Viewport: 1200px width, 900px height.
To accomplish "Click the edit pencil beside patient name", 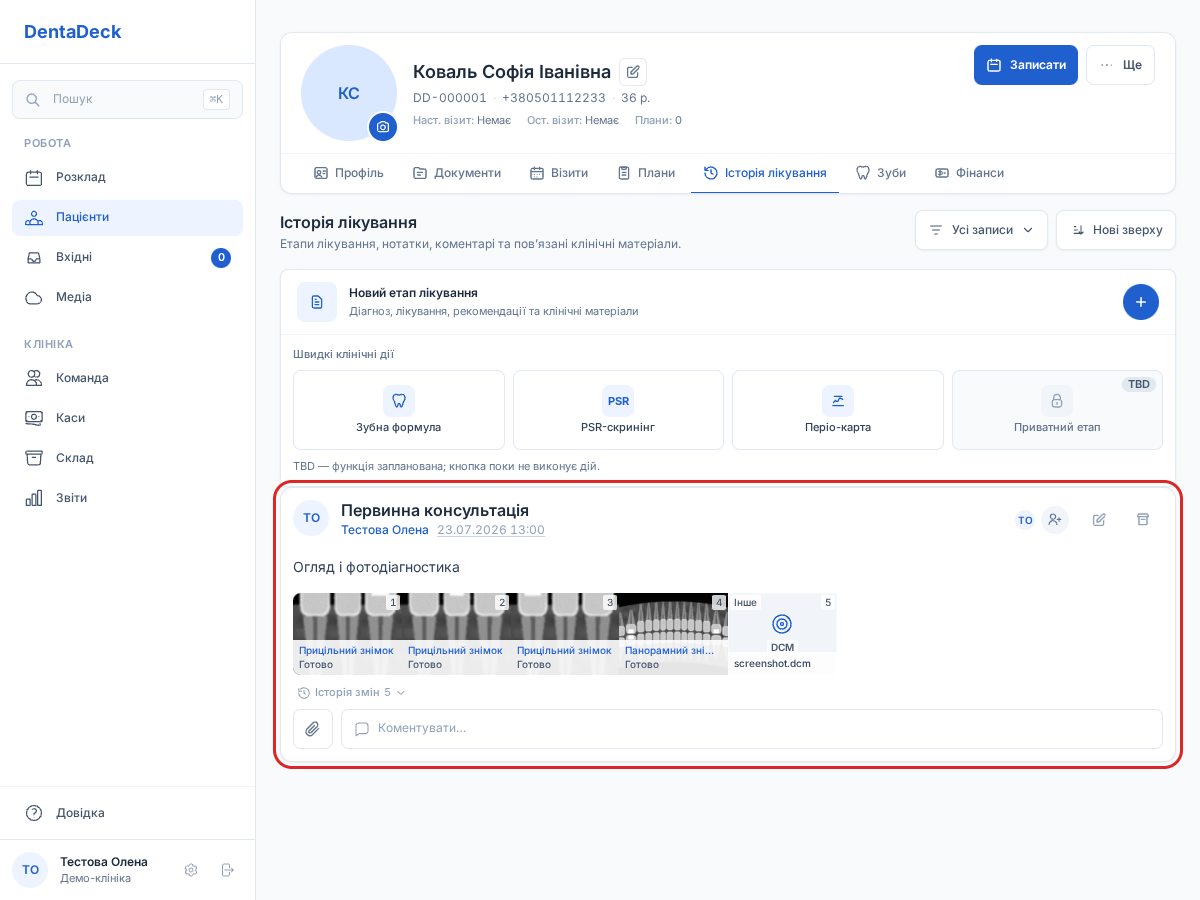I will 633,72.
